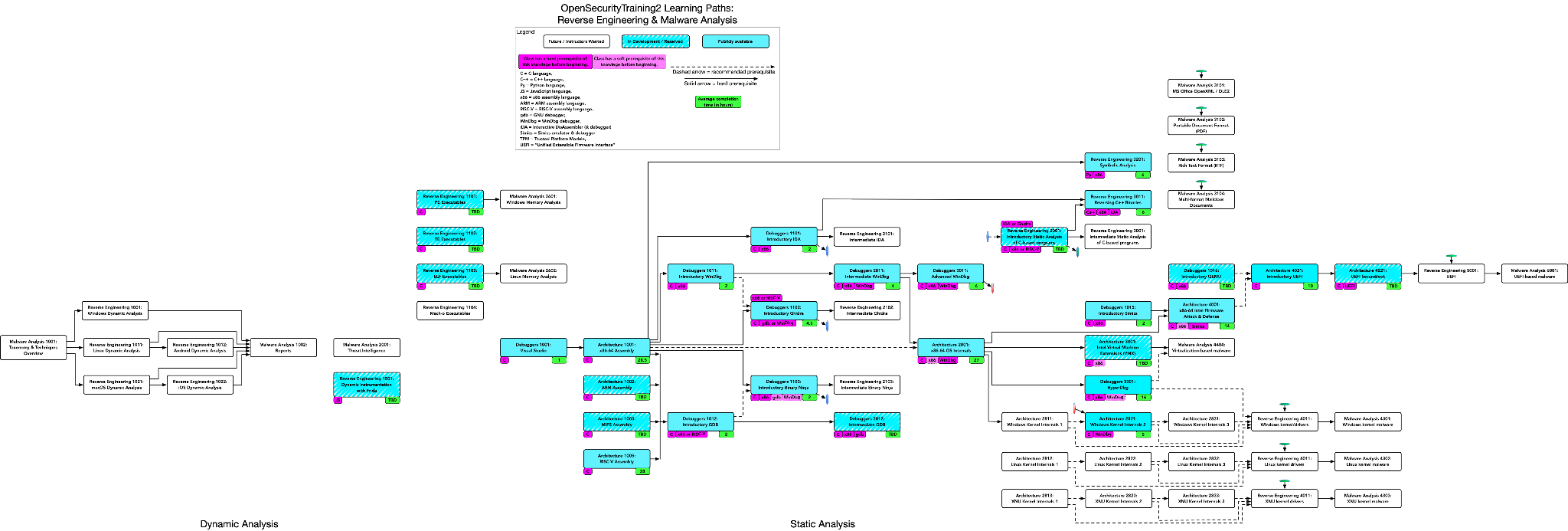Select Architecture 2001 x86-64 OS Internals node

coord(950,347)
